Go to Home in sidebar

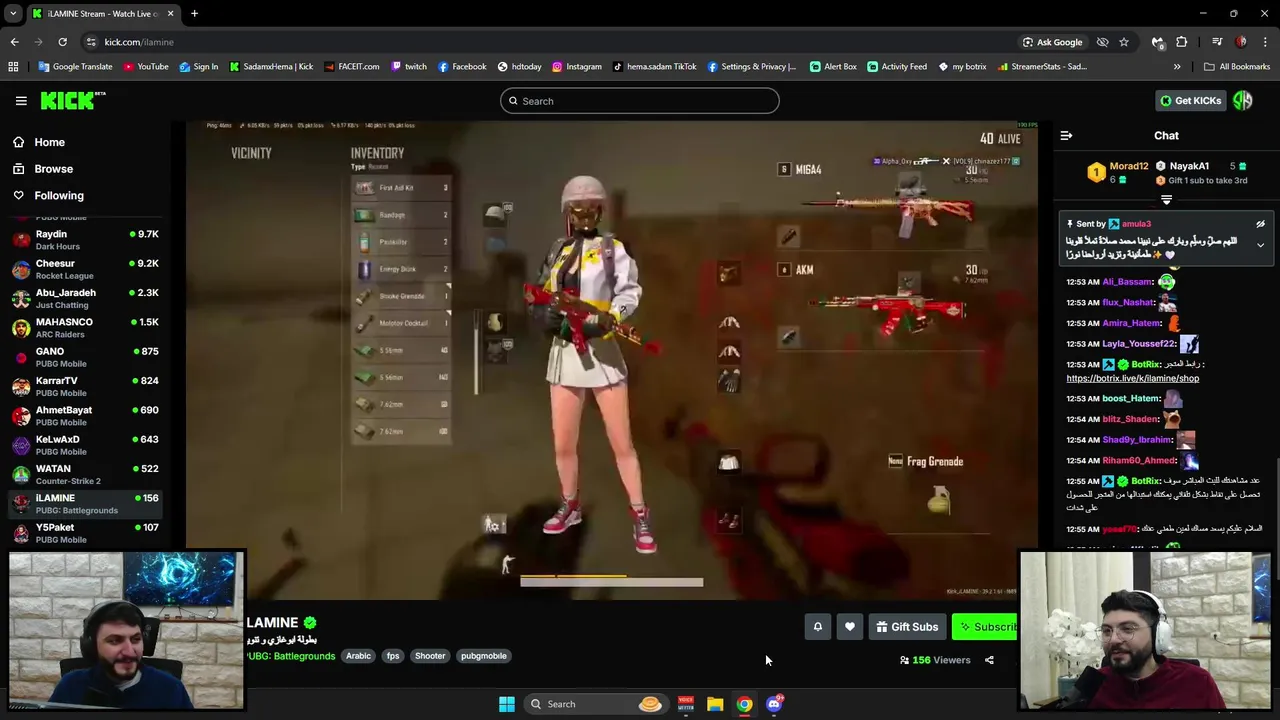[49, 142]
